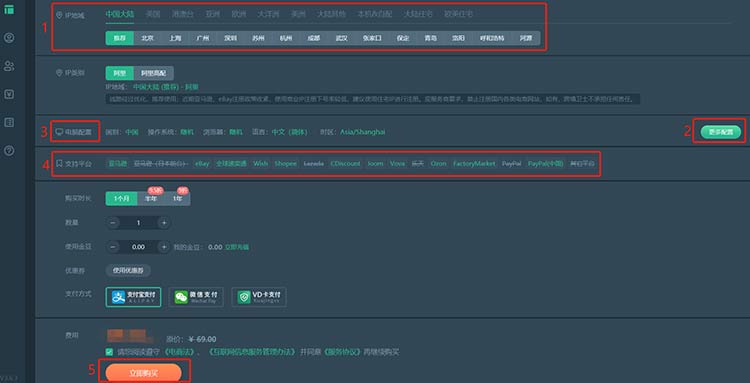
Task: Select the 半年 purchase duration
Action: tap(151, 198)
